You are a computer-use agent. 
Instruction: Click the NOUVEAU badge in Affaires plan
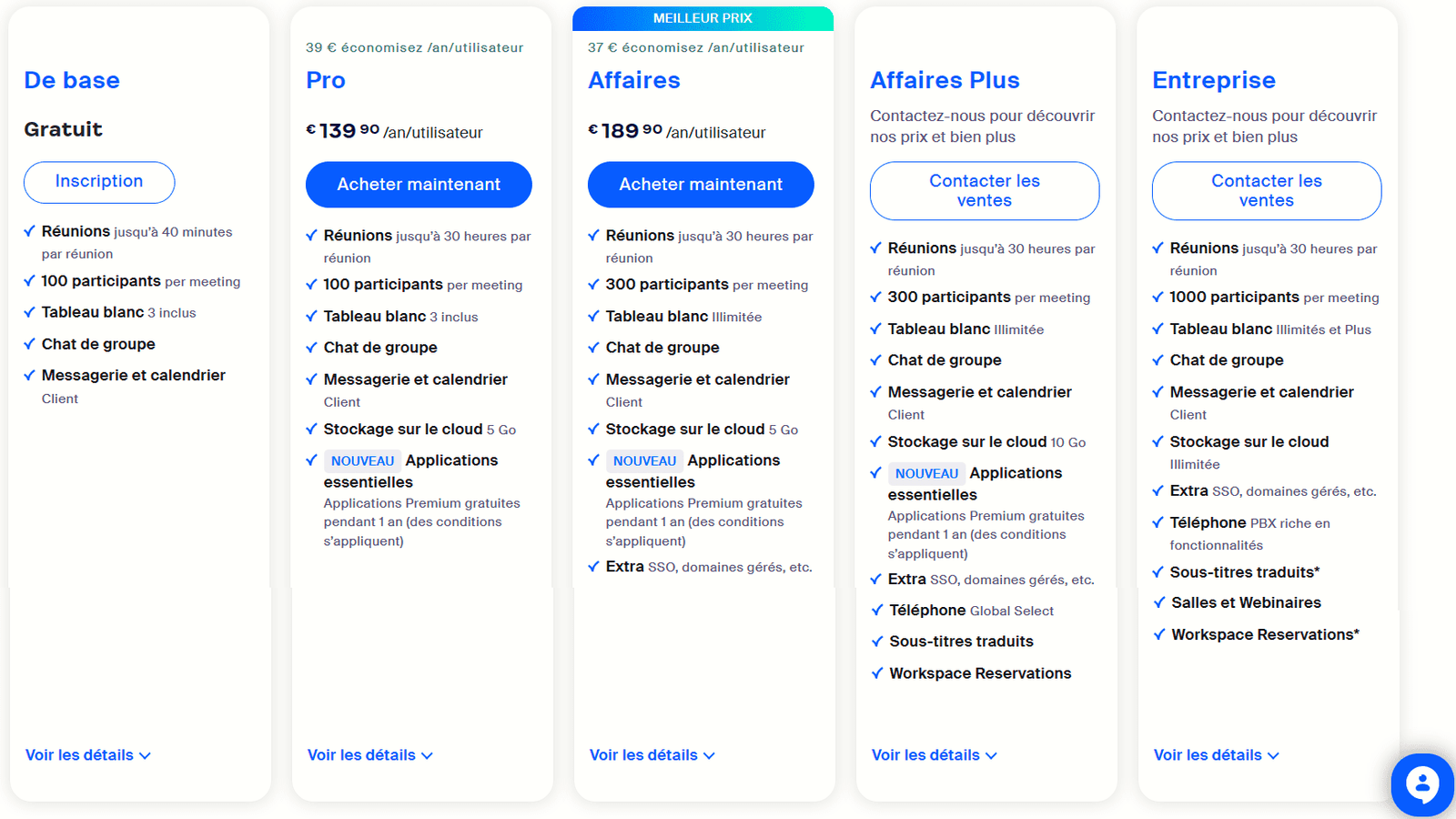pos(644,461)
